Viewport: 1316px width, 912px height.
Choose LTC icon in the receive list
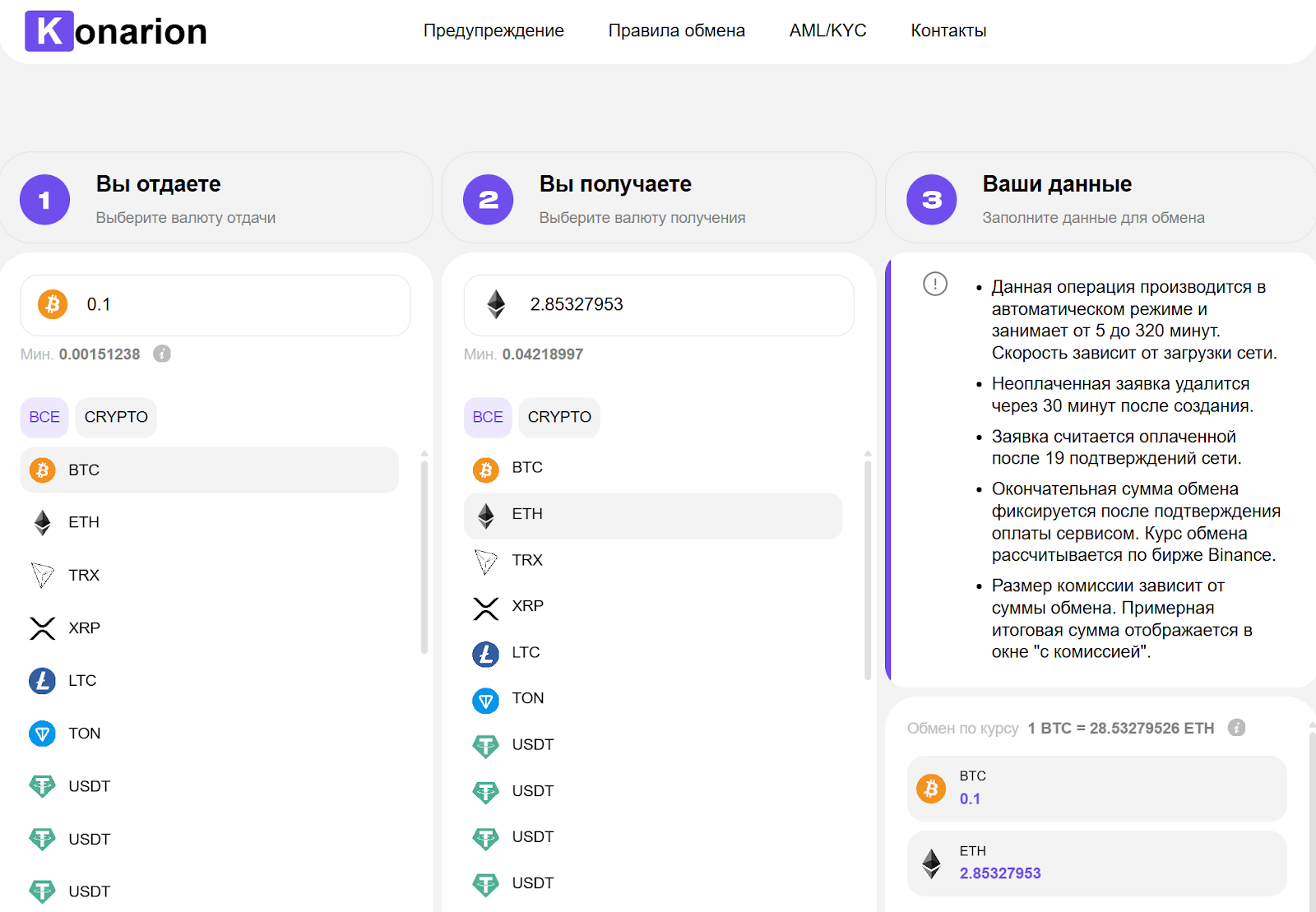pyautogui.click(x=485, y=653)
